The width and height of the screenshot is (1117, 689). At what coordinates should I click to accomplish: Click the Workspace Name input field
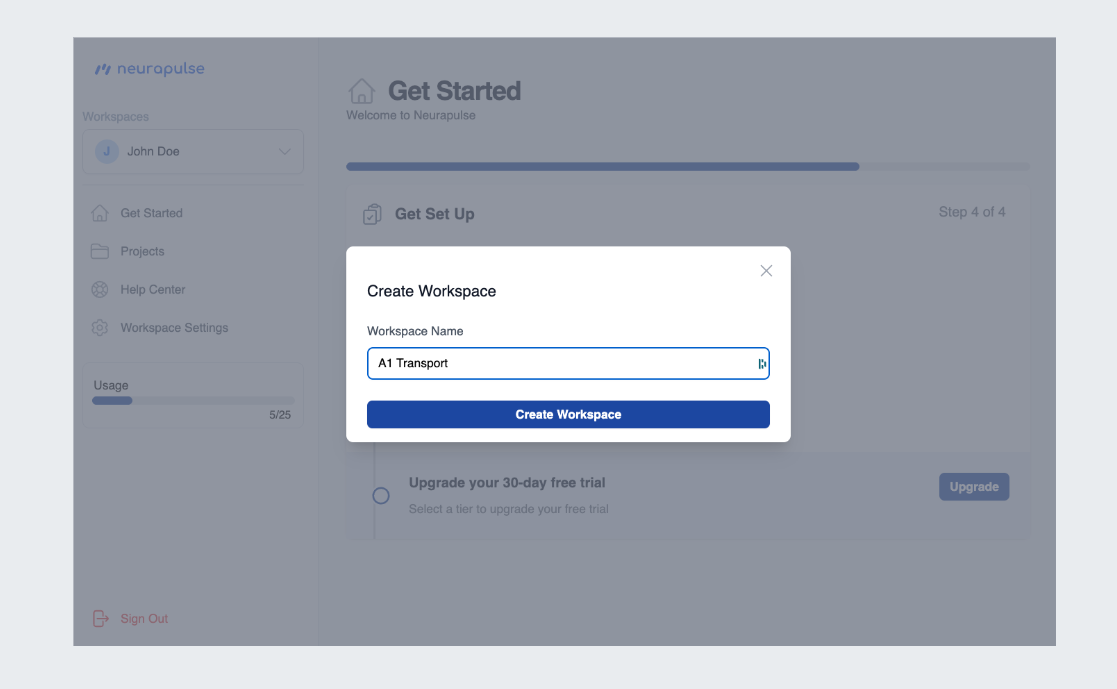click(568, 363)
